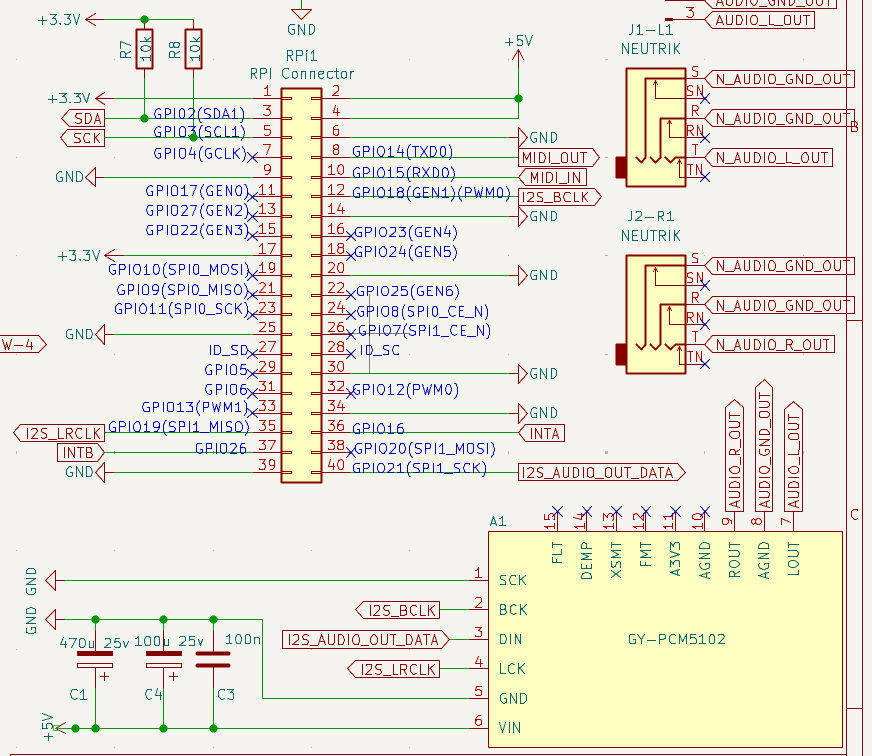Click the INTA label at GPIO16
Screen dimensions: 872x756
point(543,433)
